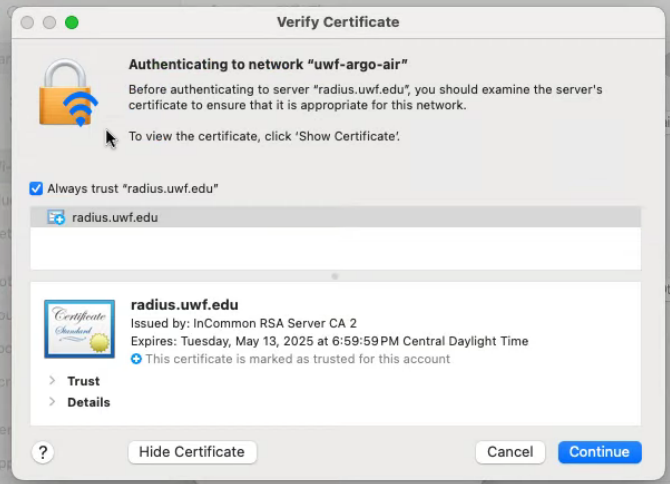Viewport: 670px width, 484px height.
Task: Click the "Expires: Tuesday, May 13, 2025" line
Action: point(329,341)
